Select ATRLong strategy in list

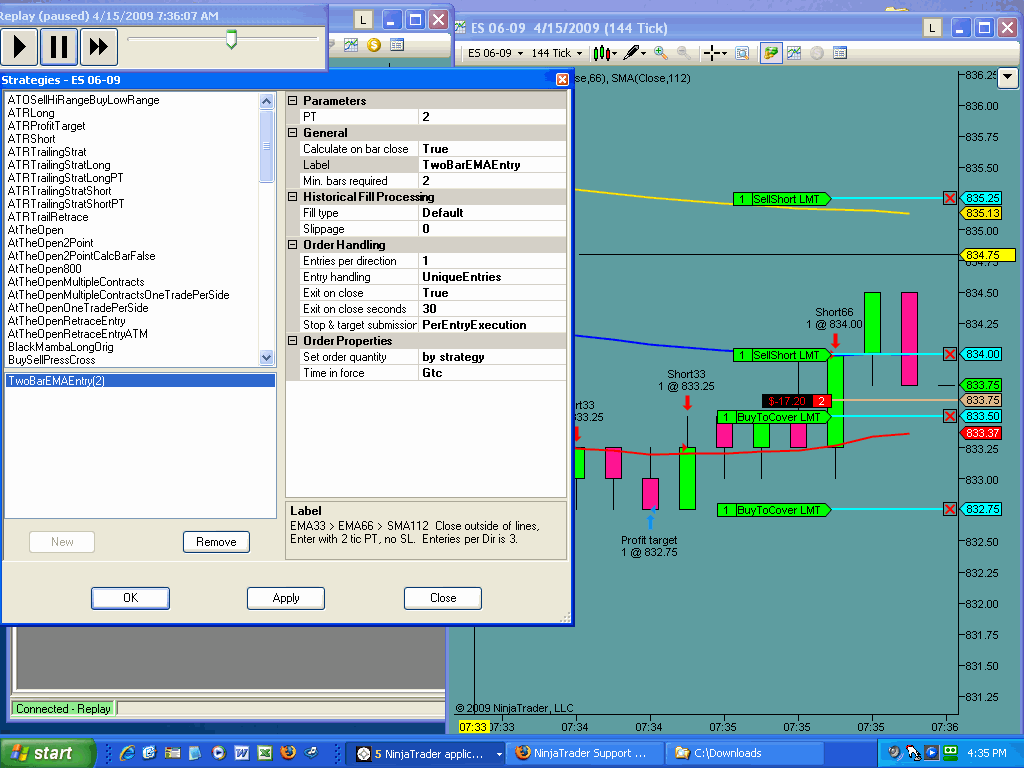pyautogui.click(x=31, y=113)
